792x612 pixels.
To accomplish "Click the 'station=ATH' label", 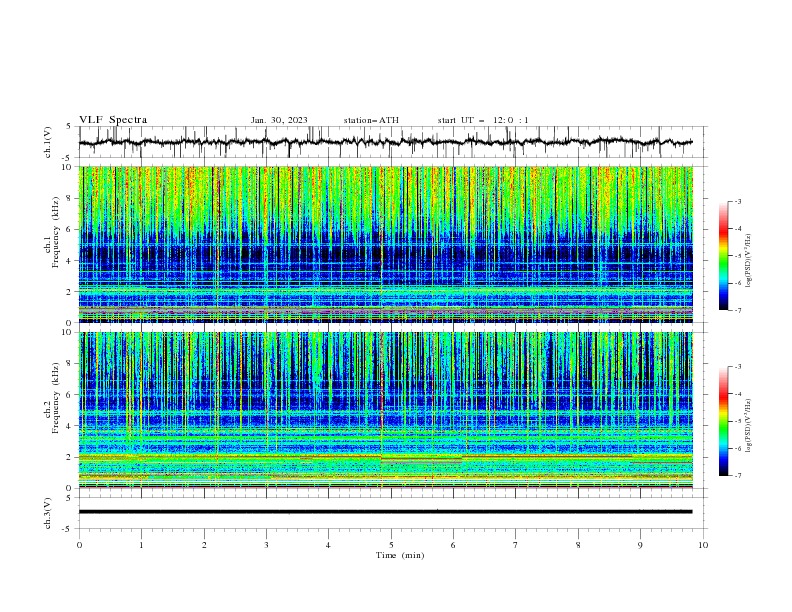I will pyautogui.click(x=371, y=120).
